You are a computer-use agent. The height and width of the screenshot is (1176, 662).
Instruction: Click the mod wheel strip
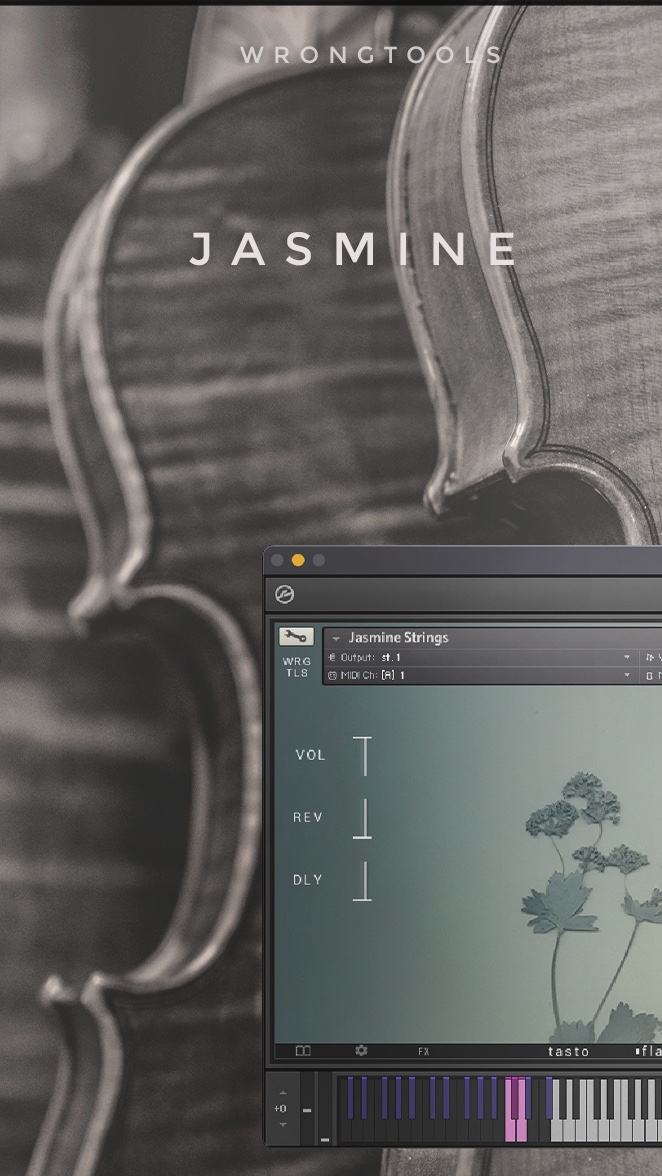coord(324,1109)
